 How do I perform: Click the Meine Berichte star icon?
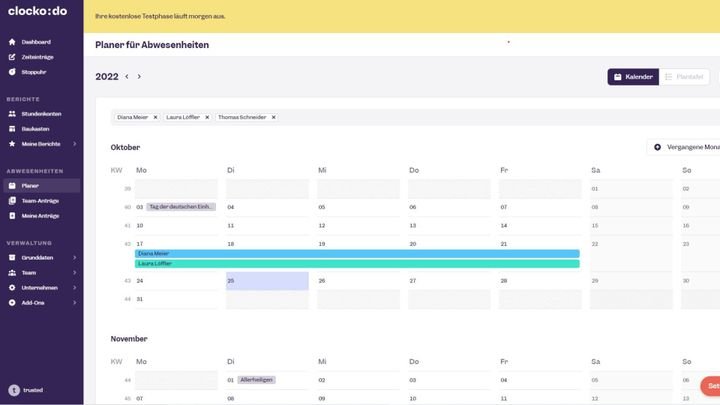coord(12,144)
